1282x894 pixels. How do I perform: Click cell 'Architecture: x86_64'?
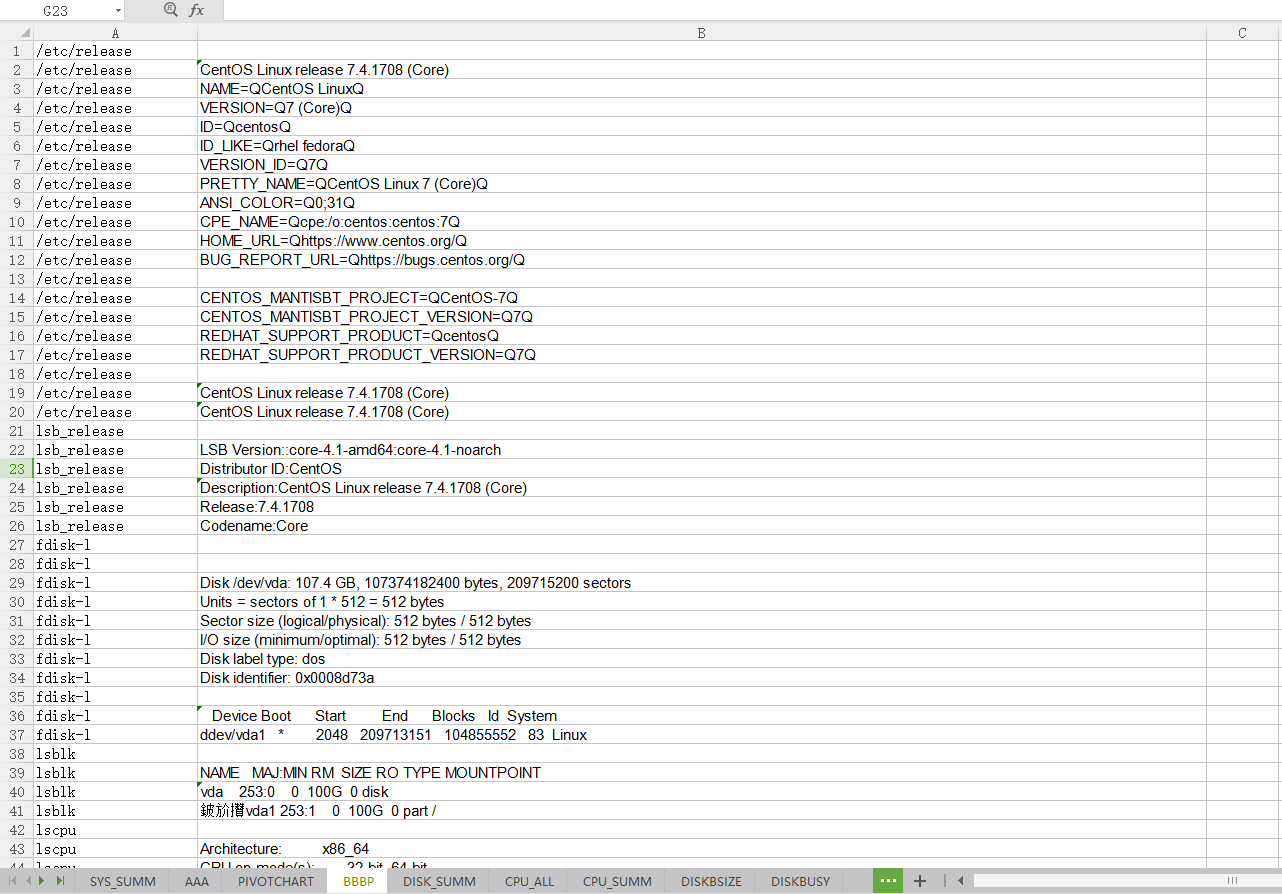(x=702, y=849)
